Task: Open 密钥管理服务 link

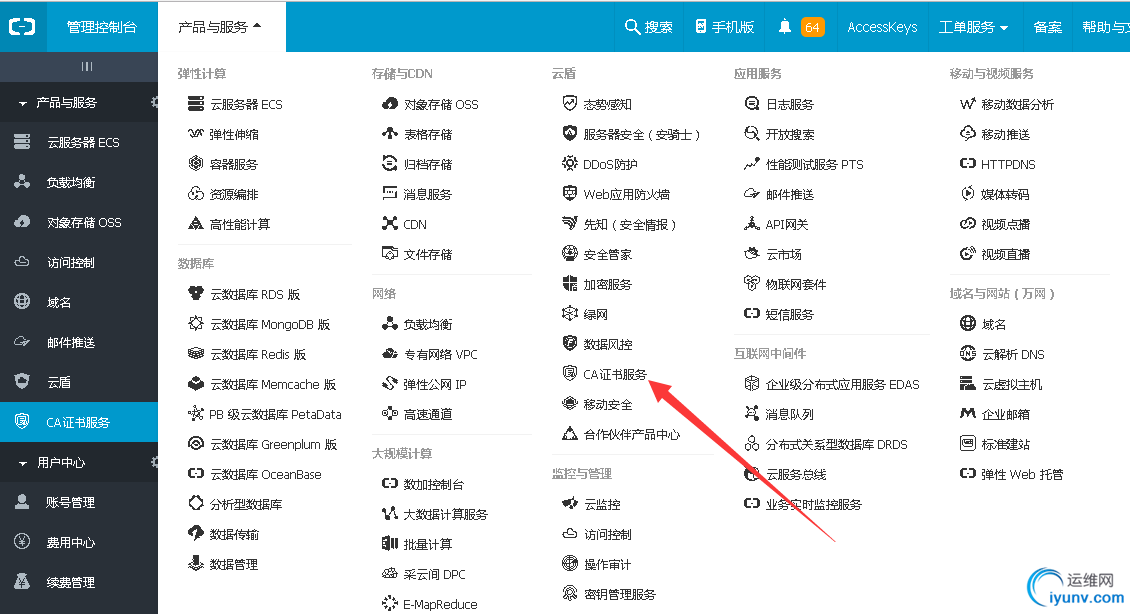Action: pyautogui.click(x=620, y=594)
